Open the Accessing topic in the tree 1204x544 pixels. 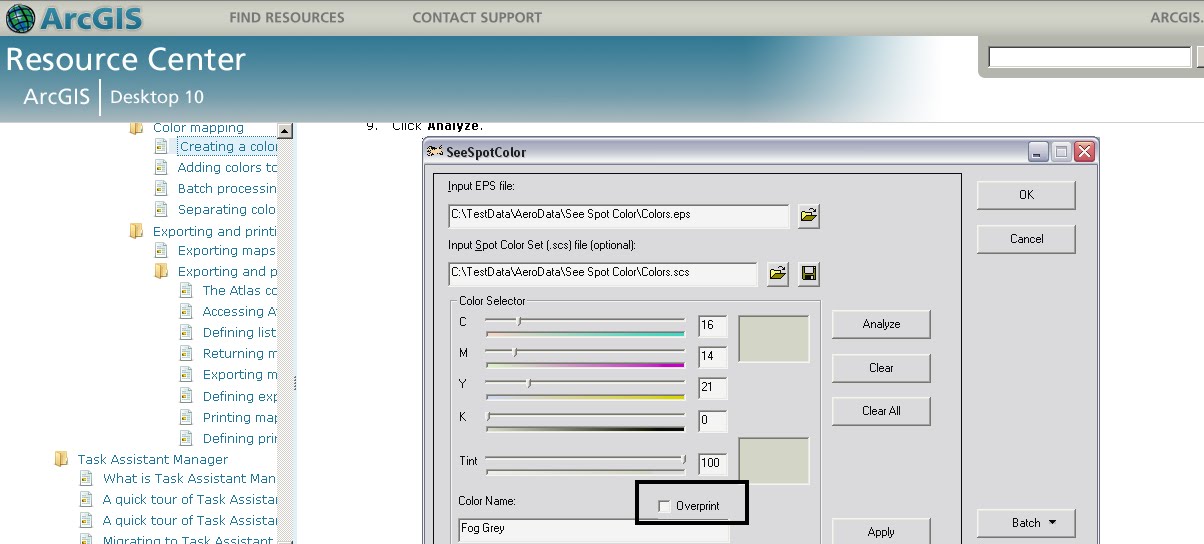[x=240, y=311]
